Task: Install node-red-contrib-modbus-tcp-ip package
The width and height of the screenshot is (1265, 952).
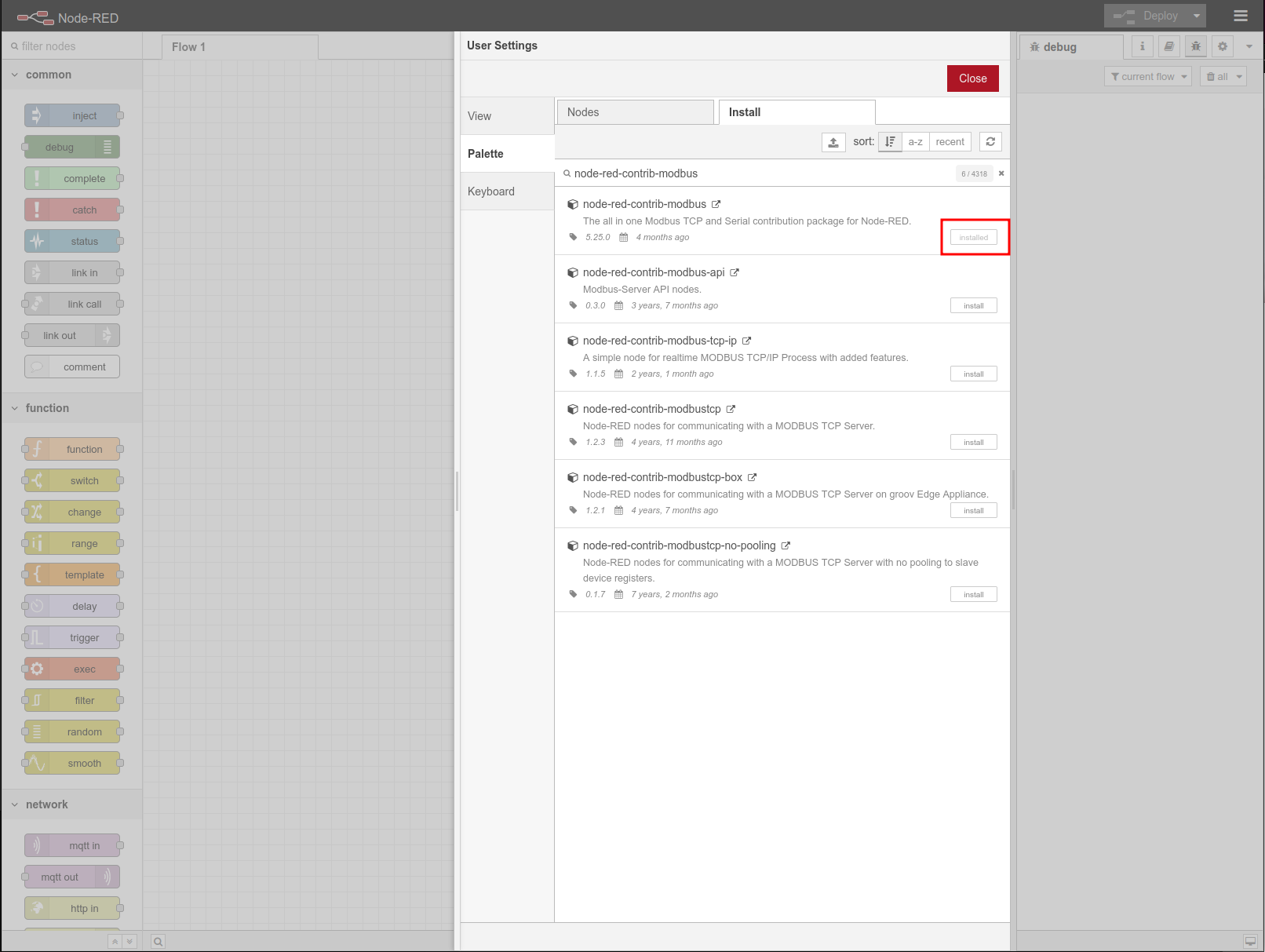Action: [973, 374]
